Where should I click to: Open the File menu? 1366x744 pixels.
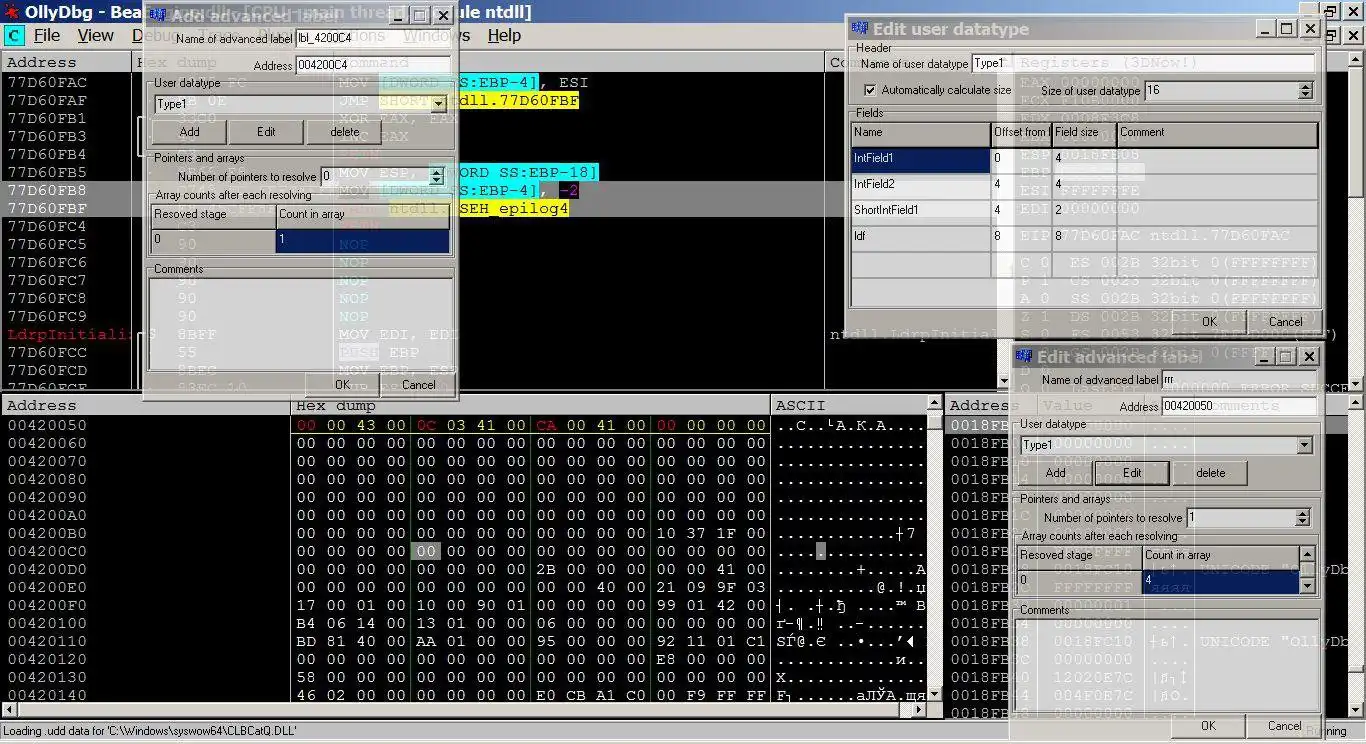(x=47, y=35)
